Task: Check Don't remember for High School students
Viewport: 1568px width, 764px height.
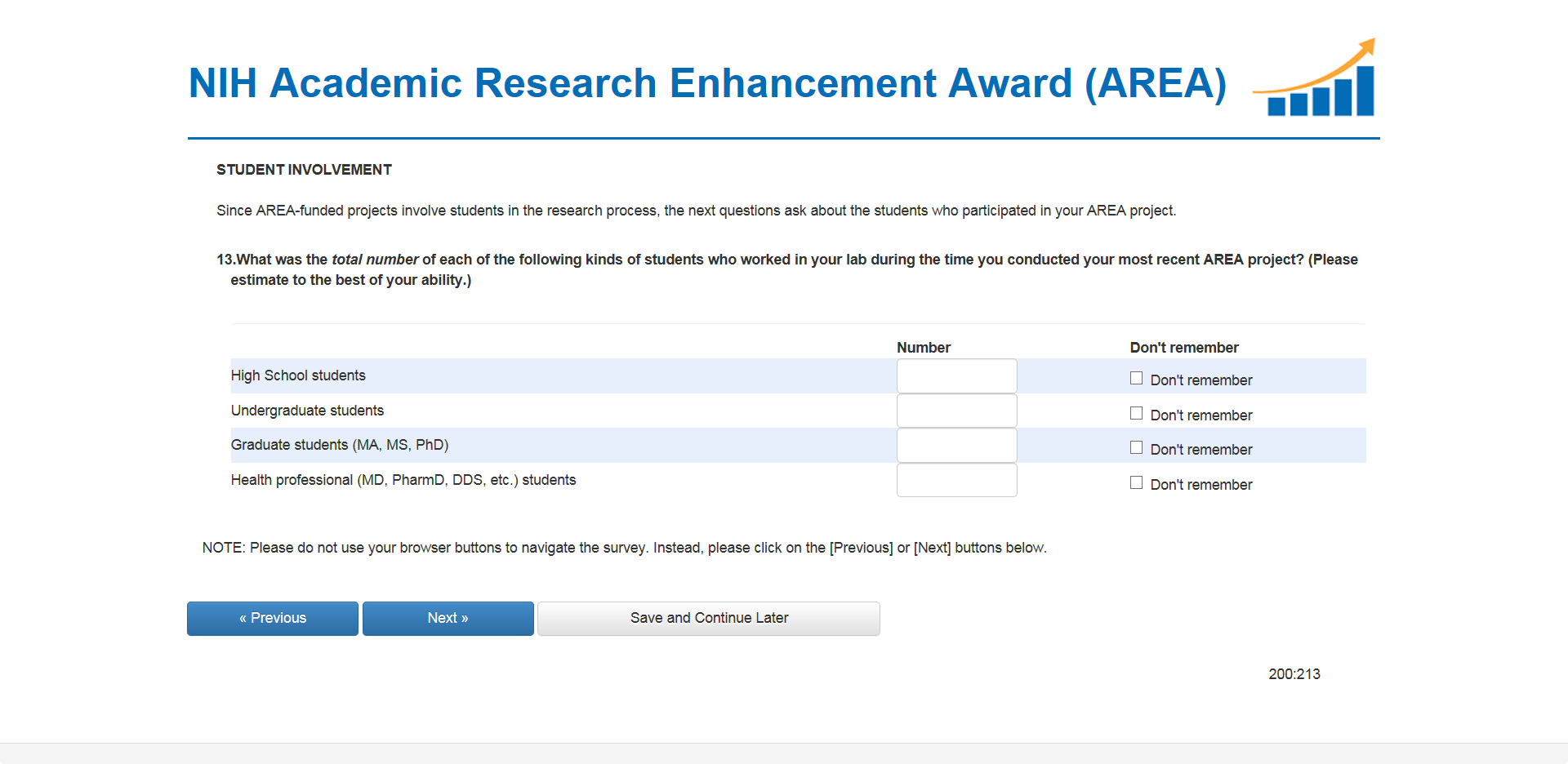Action: 1136,379
